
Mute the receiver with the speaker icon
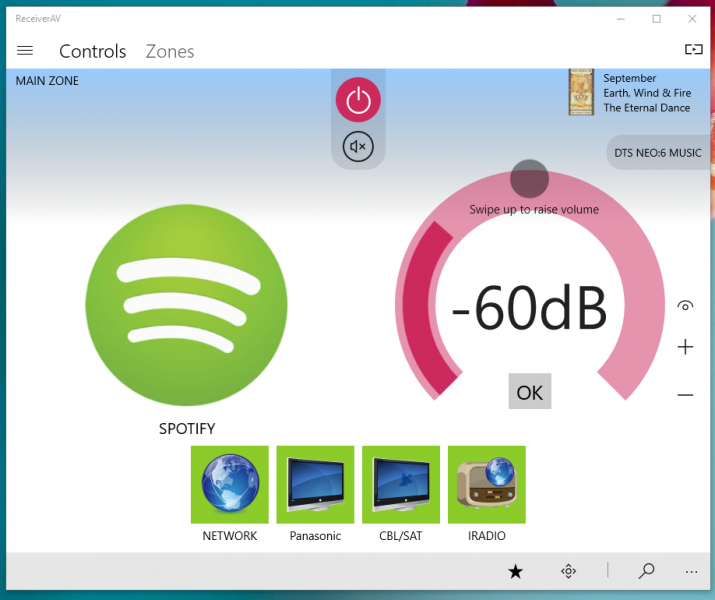click(358, 147)
